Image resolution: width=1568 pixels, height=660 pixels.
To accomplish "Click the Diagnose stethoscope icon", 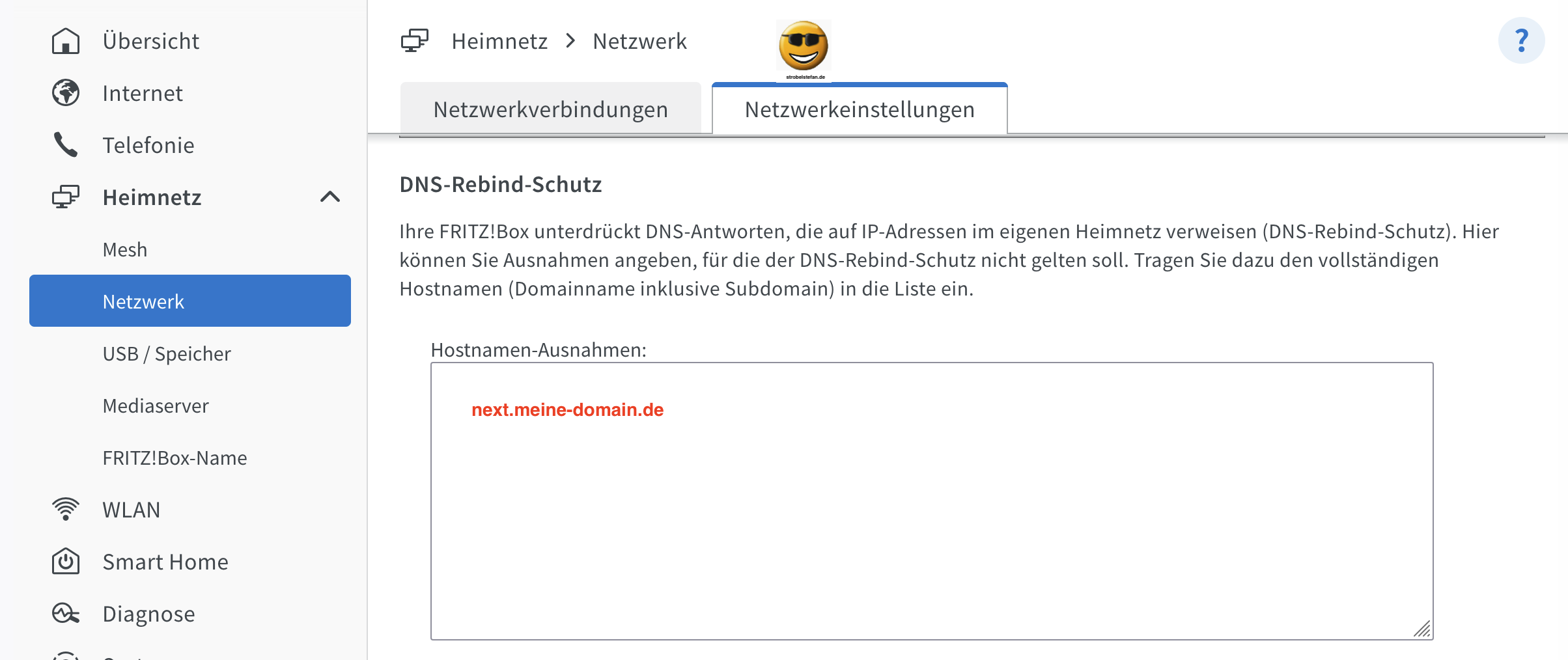I will pos(64,612).
